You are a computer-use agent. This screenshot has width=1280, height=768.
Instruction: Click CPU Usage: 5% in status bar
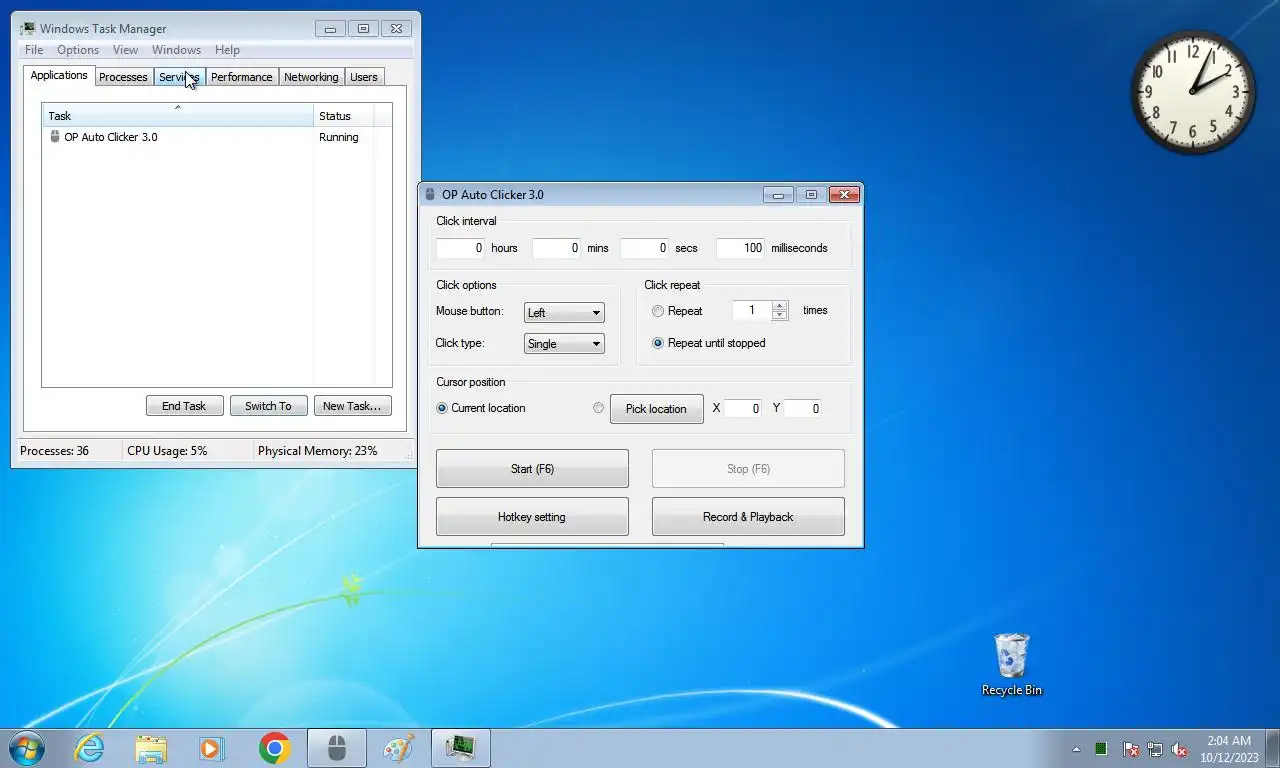point(167,451)
